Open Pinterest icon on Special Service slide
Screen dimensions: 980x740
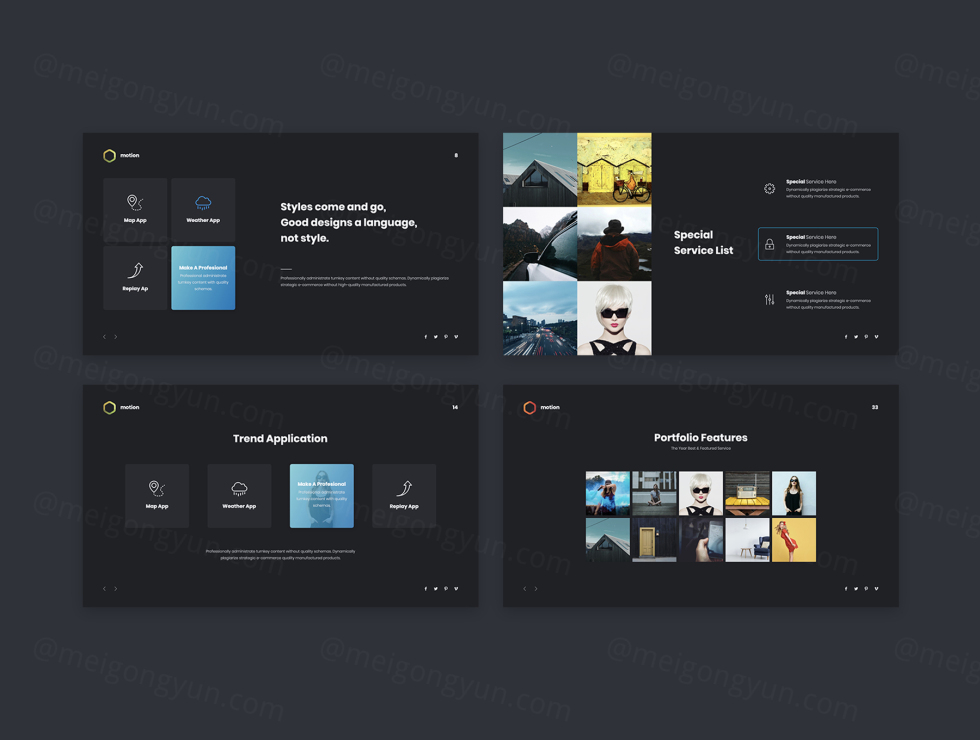tap(866, 337)
